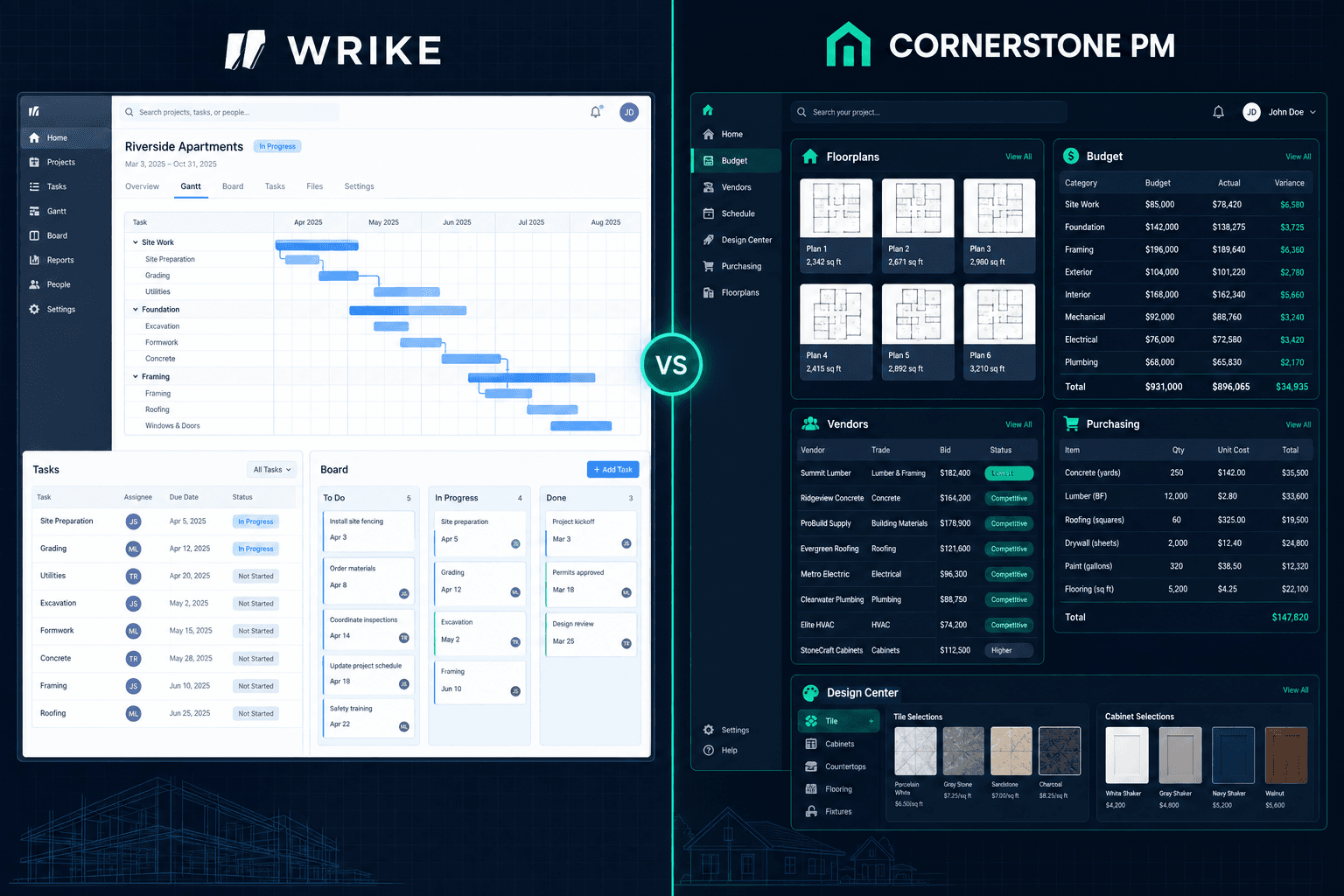Image resolution: width=1344 pixels, height=896 pixels.
Task: Open Plan 1 floorplan thumbnail
Action: (836, 208)
